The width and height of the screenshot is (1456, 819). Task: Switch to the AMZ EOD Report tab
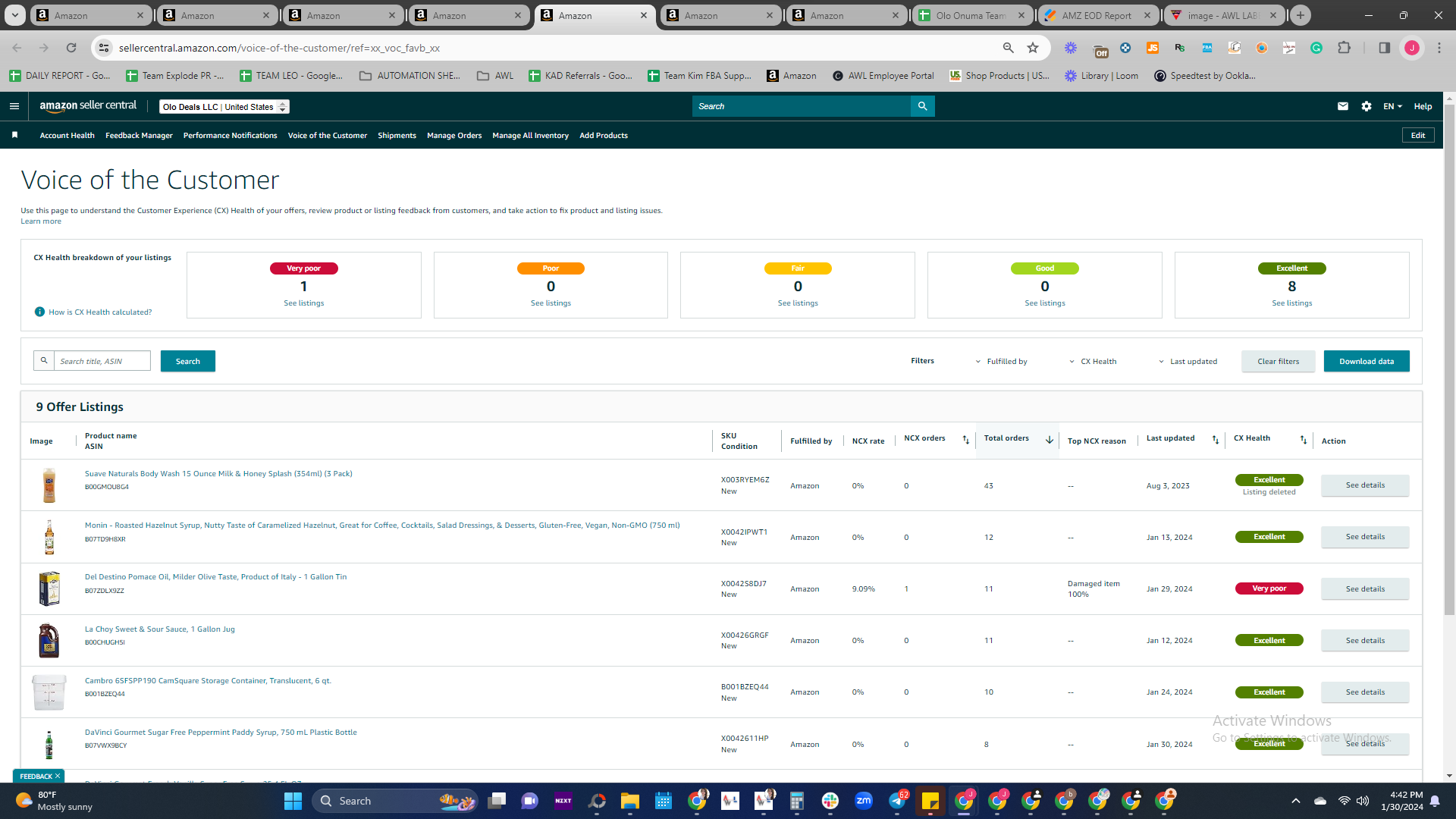coord(1097,15)
